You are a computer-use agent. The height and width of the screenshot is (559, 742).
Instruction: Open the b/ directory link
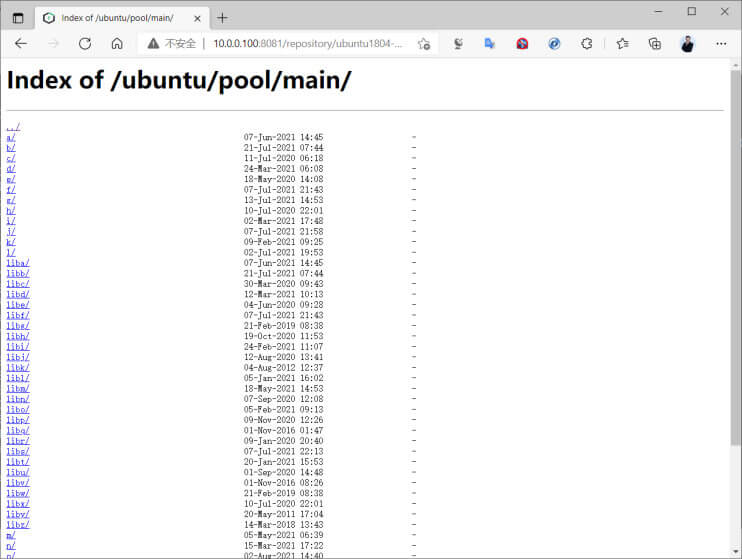pos(11,148)
